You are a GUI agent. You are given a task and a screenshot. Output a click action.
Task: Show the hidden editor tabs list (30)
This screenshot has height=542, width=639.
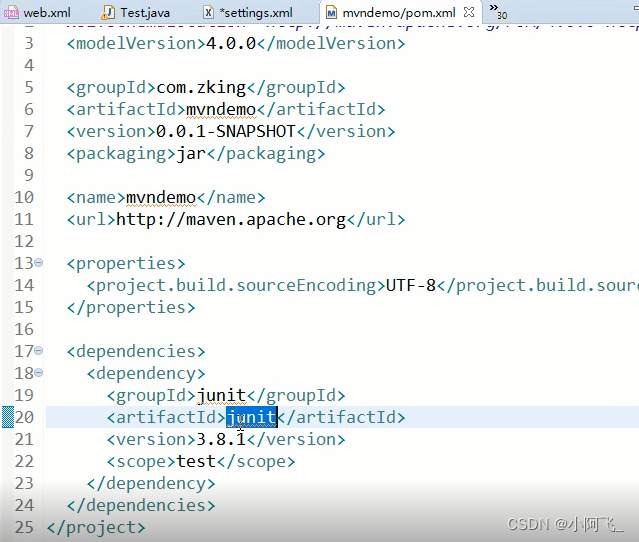(498, 12)
